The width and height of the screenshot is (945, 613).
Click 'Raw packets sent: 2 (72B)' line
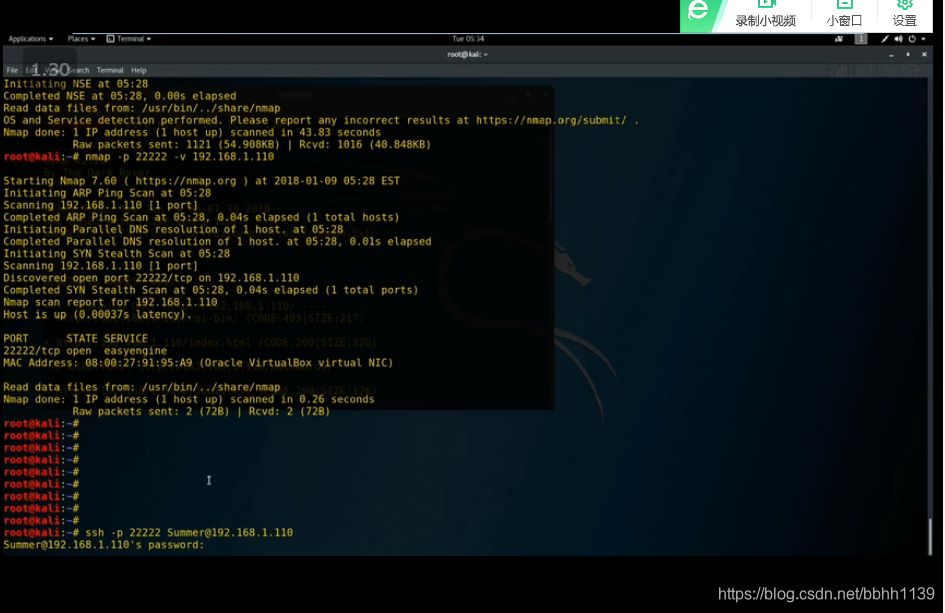(201, 412)
